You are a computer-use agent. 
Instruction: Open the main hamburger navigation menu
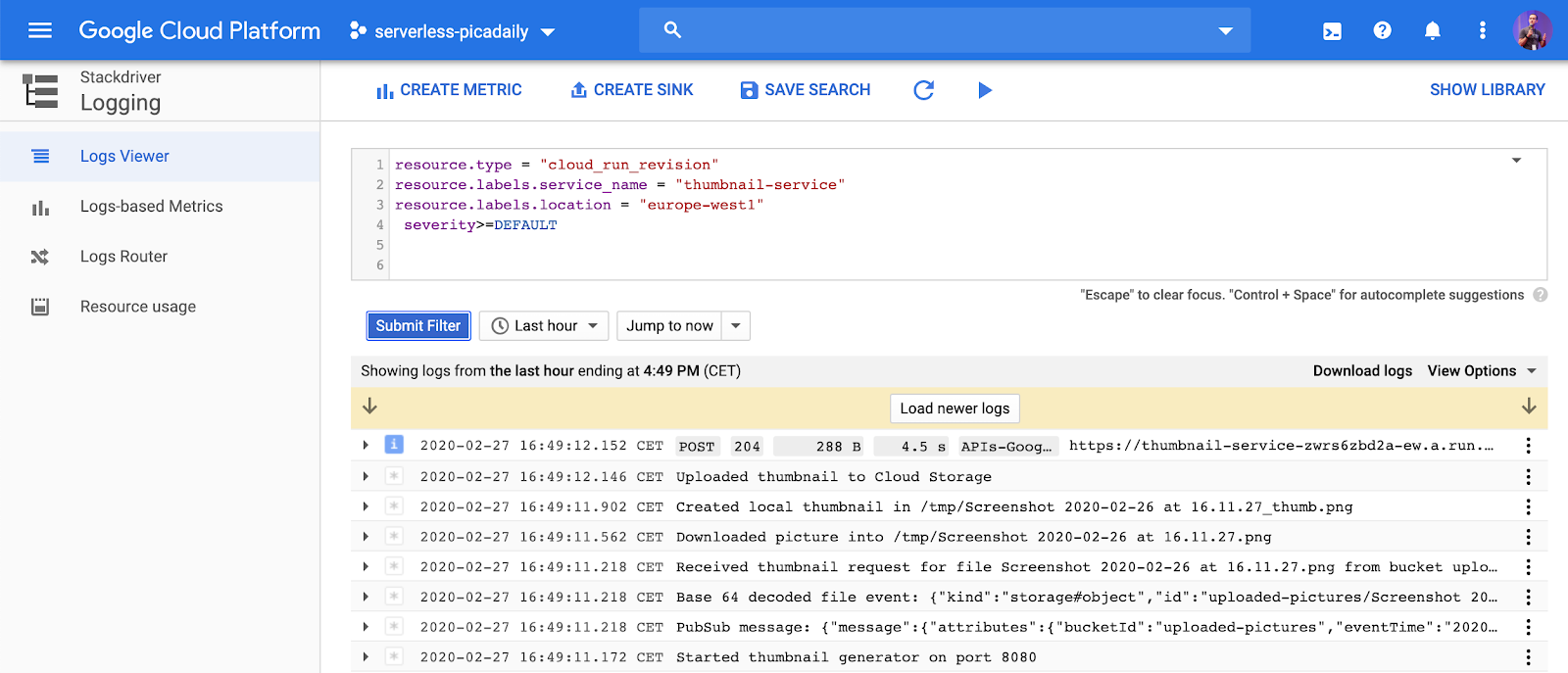click(x=40, y=30)
